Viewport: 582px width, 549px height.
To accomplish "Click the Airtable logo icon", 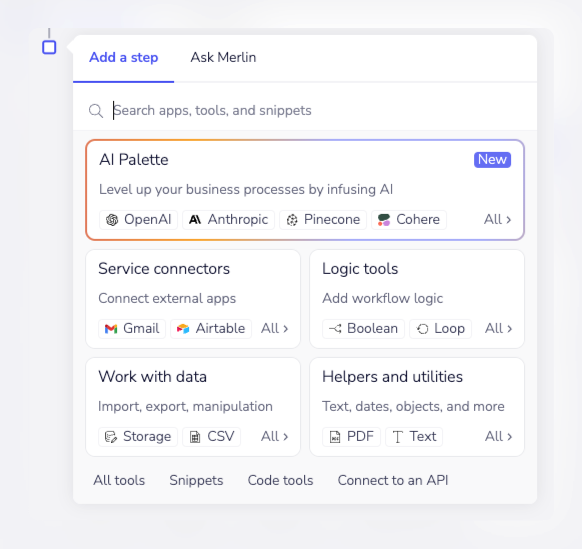I will coord(183,329).
